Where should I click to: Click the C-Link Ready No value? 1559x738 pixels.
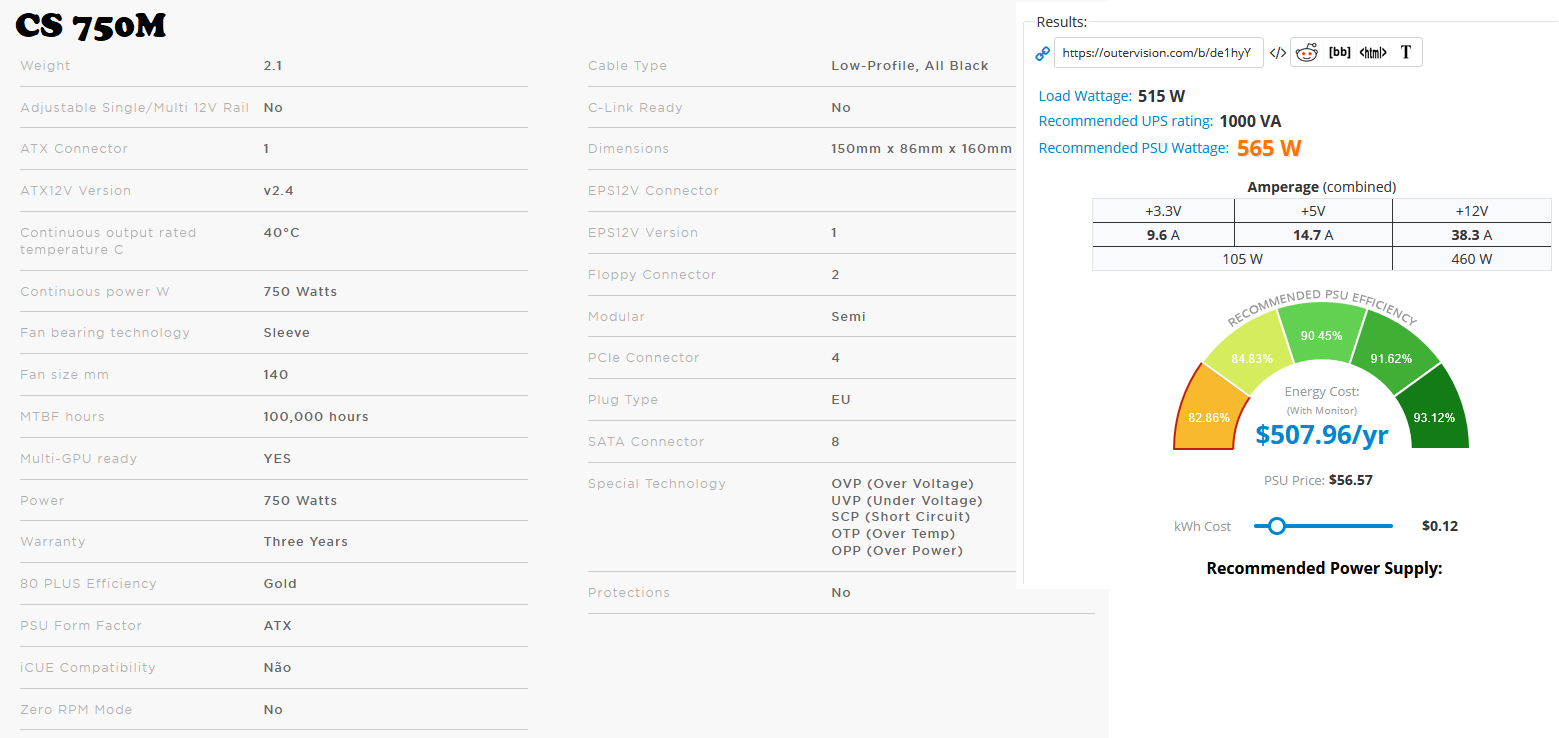841,107
